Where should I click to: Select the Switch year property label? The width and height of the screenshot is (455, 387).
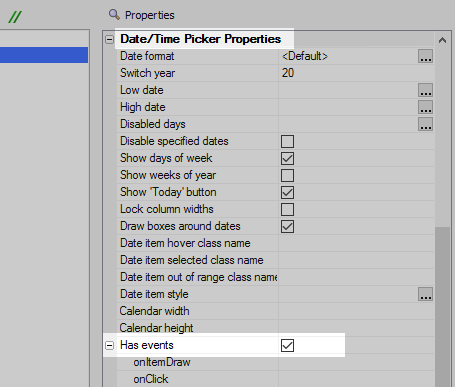147,73
